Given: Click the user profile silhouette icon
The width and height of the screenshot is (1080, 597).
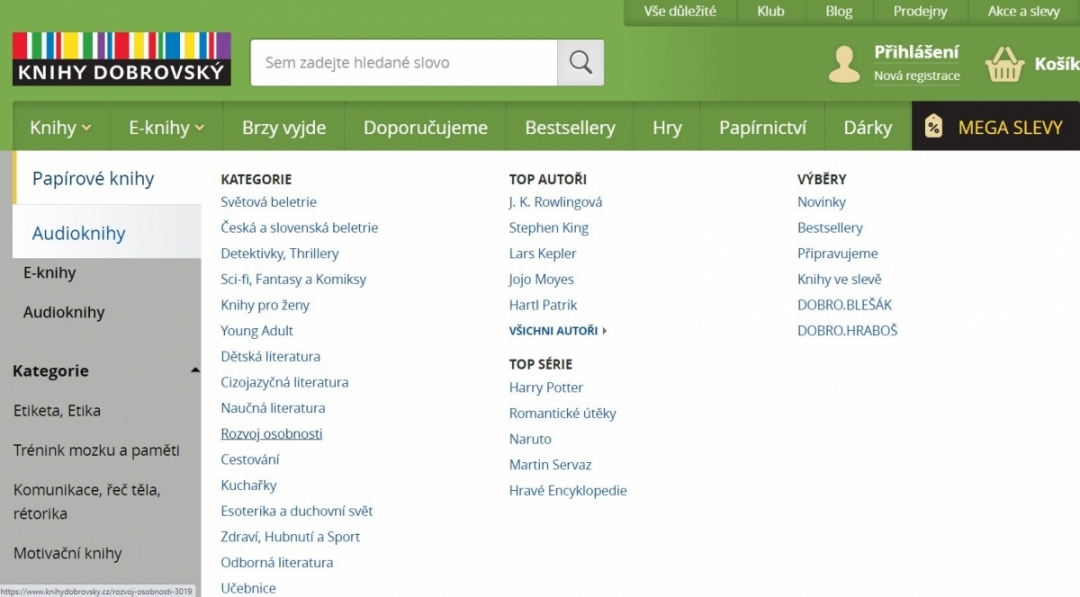Looking at the screenshot, I should click(x=844, y=65).
